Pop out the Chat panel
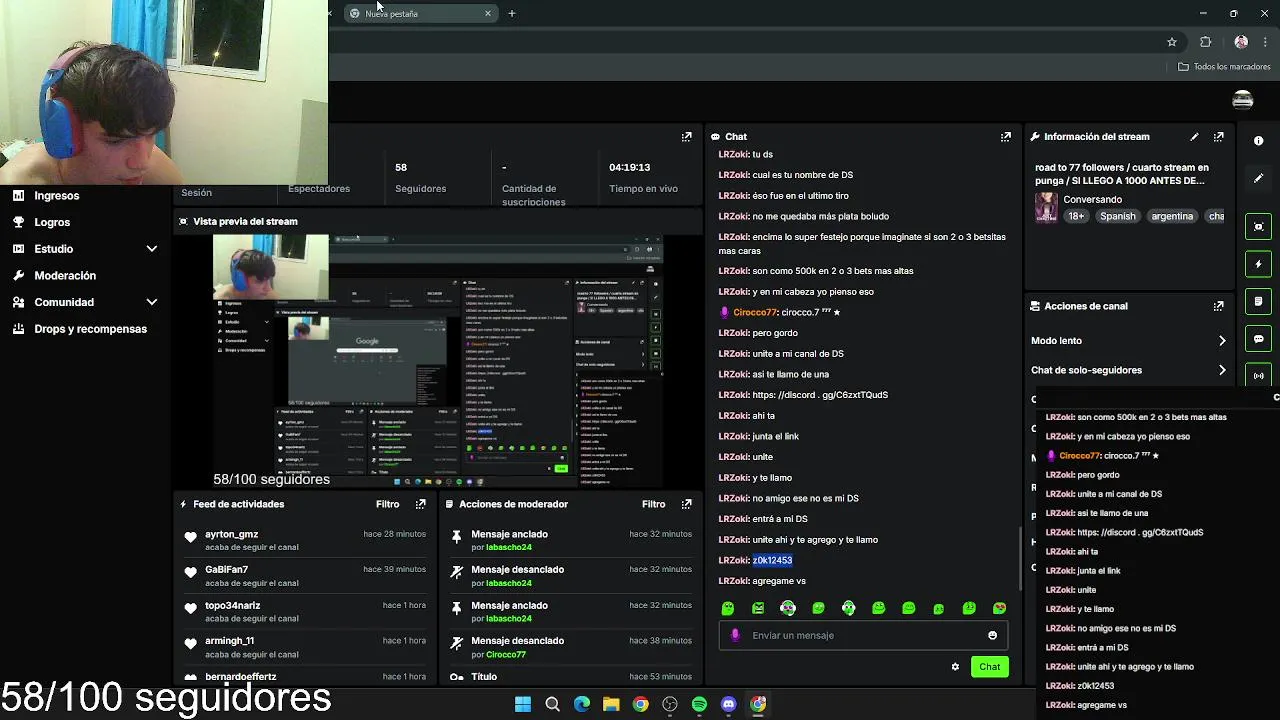The height and width of the screenshot is (720, 1280). [1005, 137]
